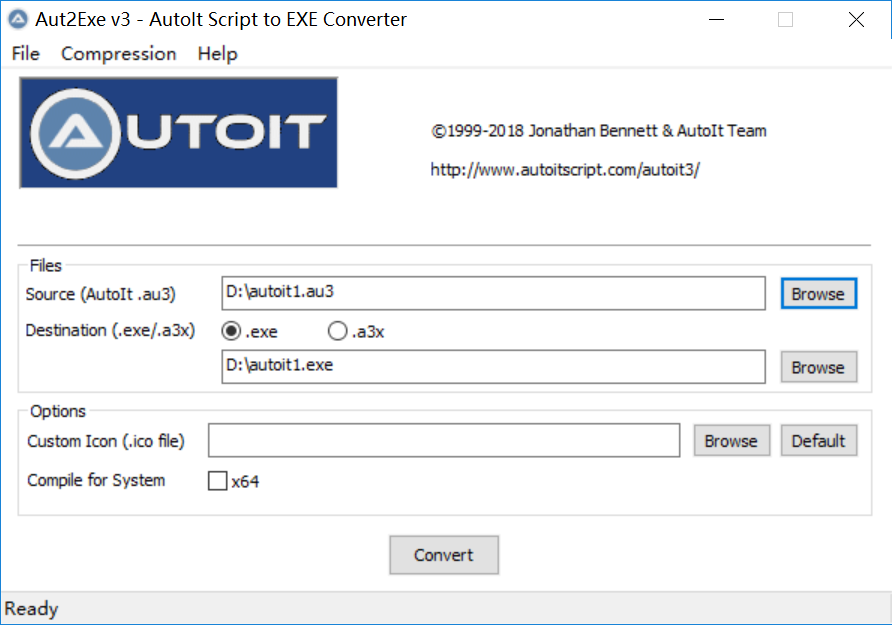This screenshot has height=625, width=892.
Task: Open the Compression menu
Action: 118,53
